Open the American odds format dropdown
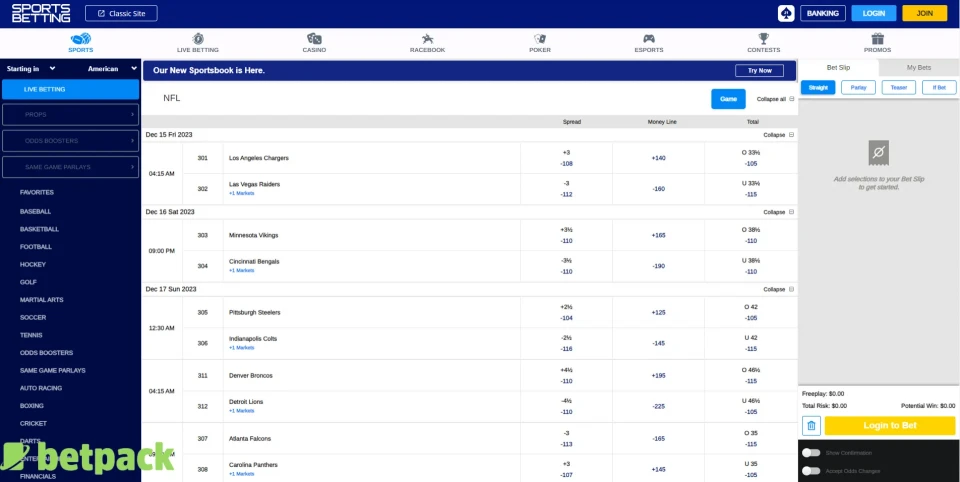The image size is (960, 482). (111, 69)
